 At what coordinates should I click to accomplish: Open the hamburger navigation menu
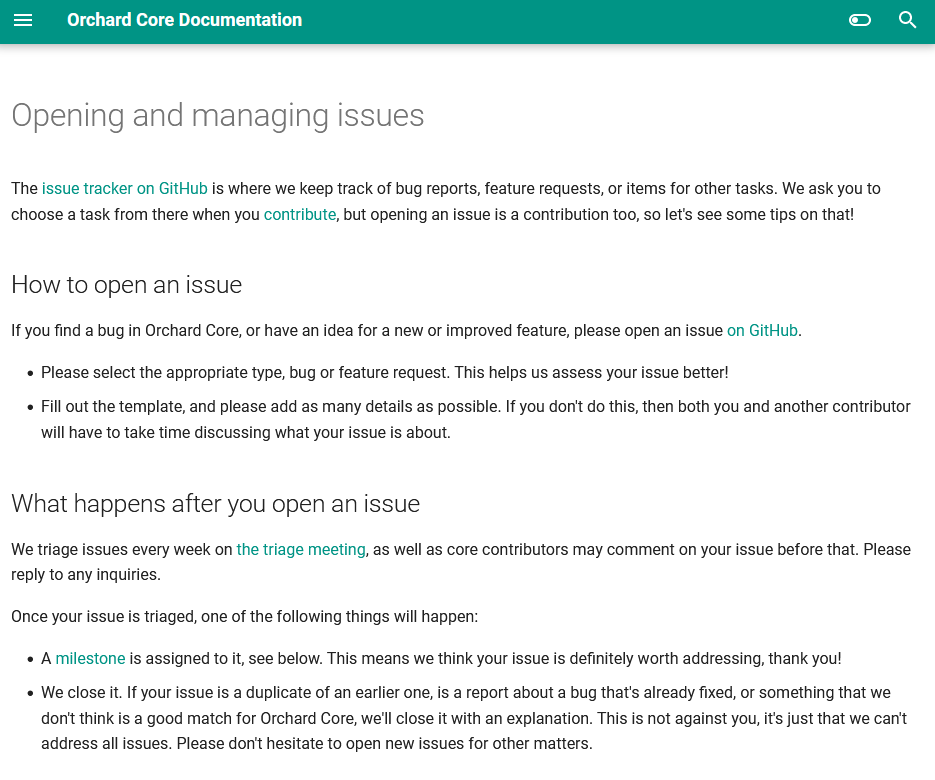(23, 20)
